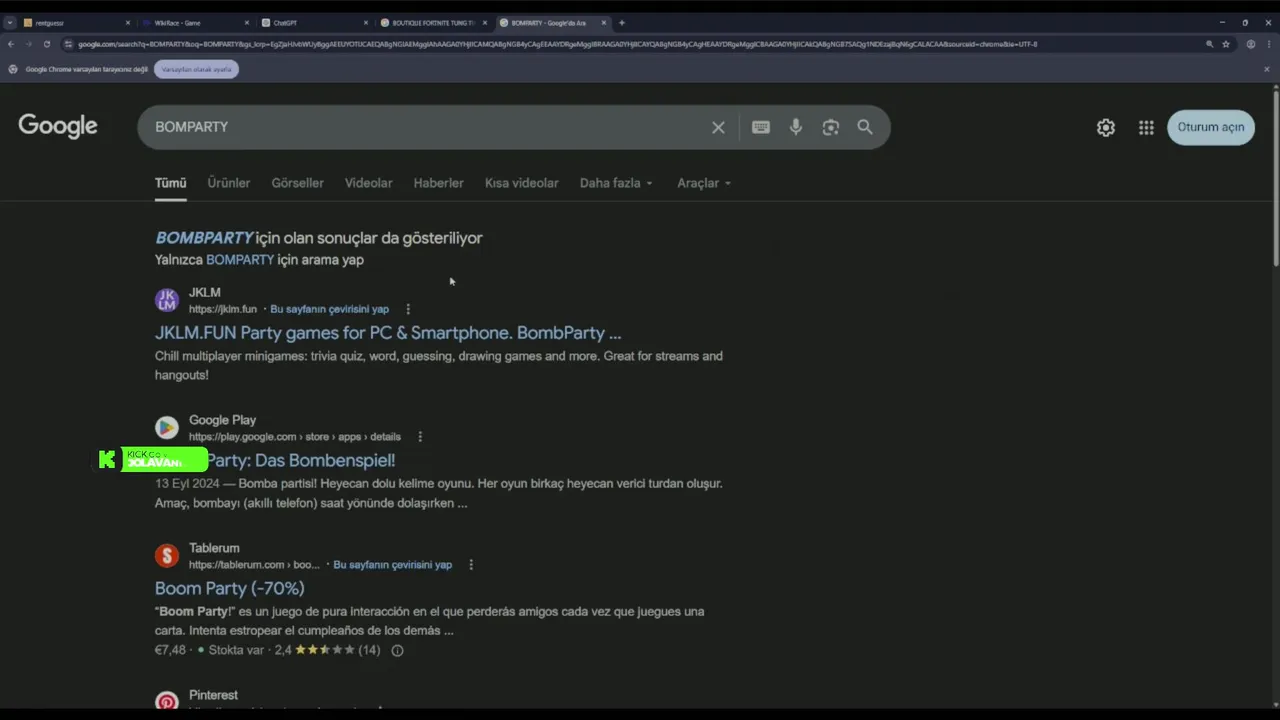Open more options dots for Google Play result
The height and width of the screenshot is (720, 1280).
[x=420, y=437]
